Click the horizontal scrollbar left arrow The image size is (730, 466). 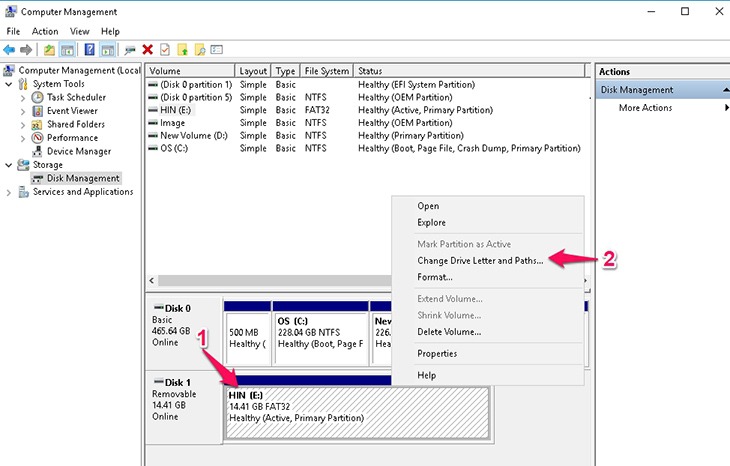(x=152, y=280)
